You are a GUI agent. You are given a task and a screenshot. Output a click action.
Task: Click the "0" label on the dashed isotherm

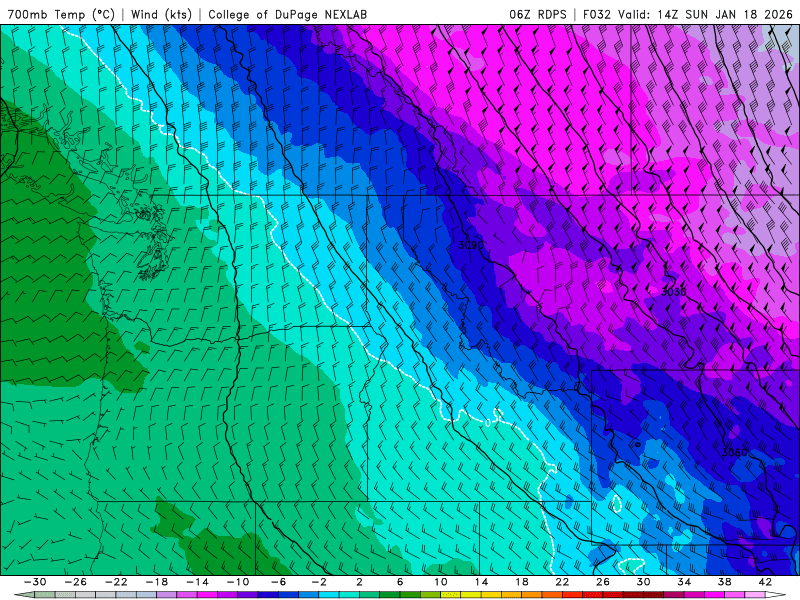point(488,422)
